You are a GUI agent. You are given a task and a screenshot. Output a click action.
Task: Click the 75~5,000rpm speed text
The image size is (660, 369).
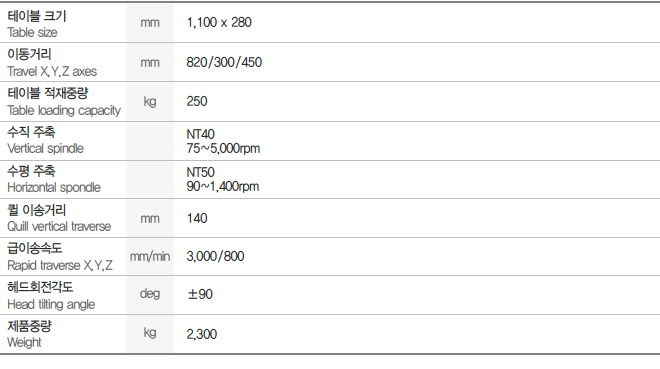pos(223,149)
